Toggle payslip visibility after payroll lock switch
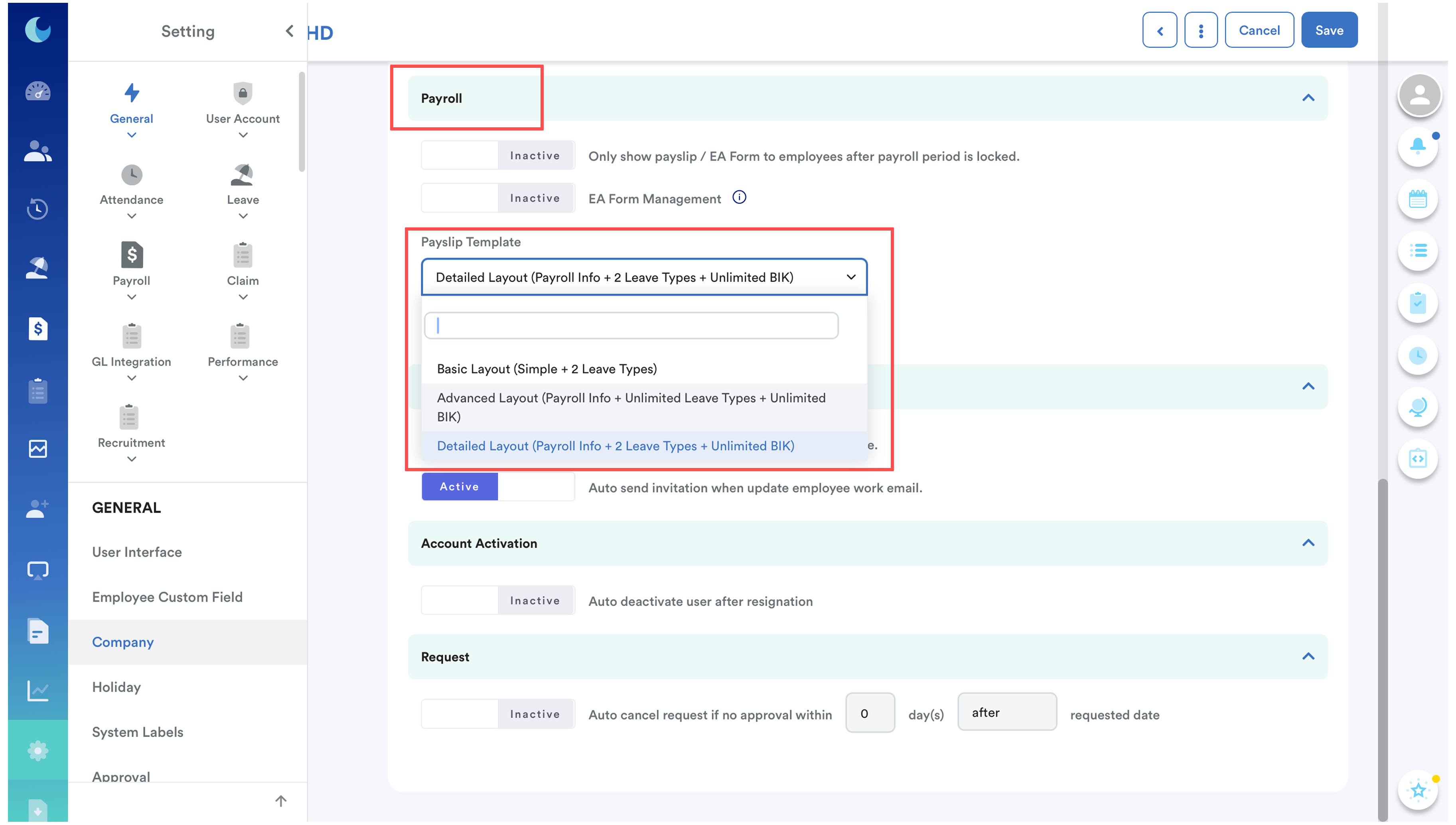 point(497,156)
